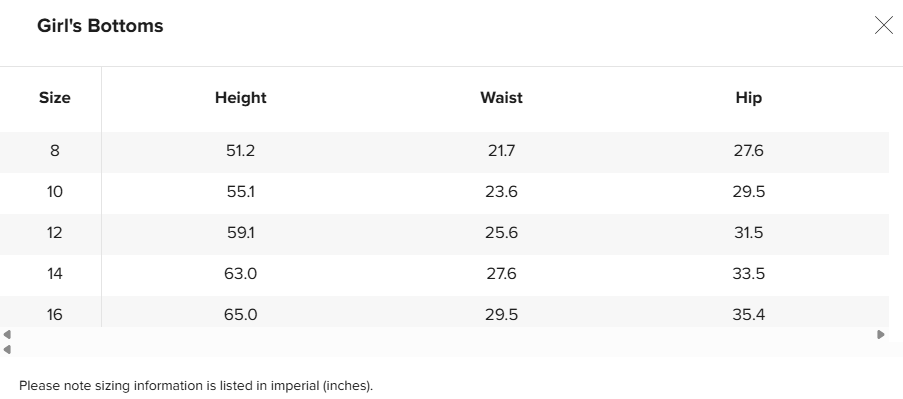
Task: Click size 10 row label
Action: pos(55,192)
